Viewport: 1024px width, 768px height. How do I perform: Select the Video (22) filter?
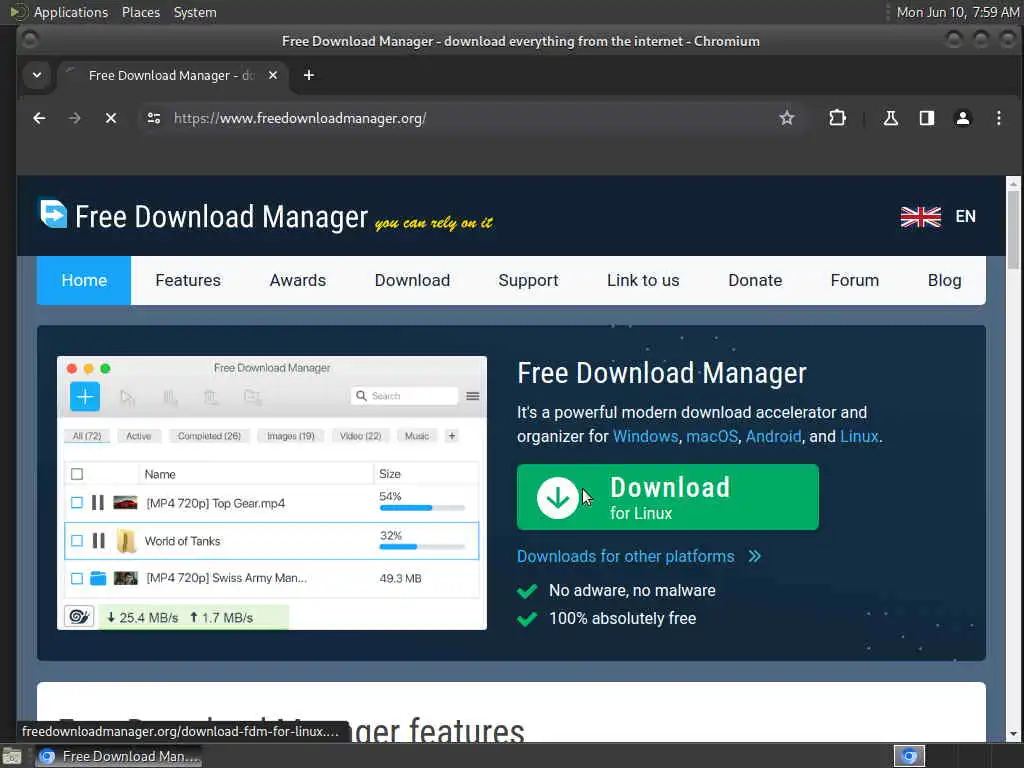(x=360, y=436)
